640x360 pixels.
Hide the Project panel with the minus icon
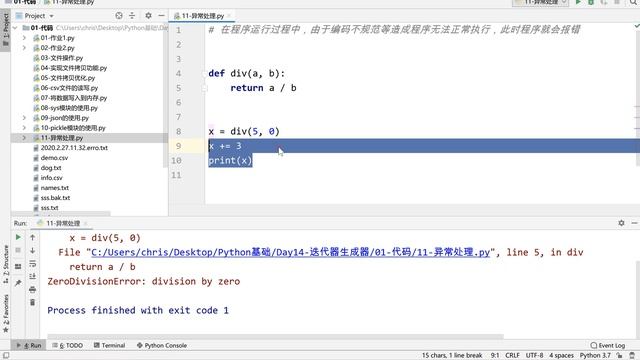point(161,16)
